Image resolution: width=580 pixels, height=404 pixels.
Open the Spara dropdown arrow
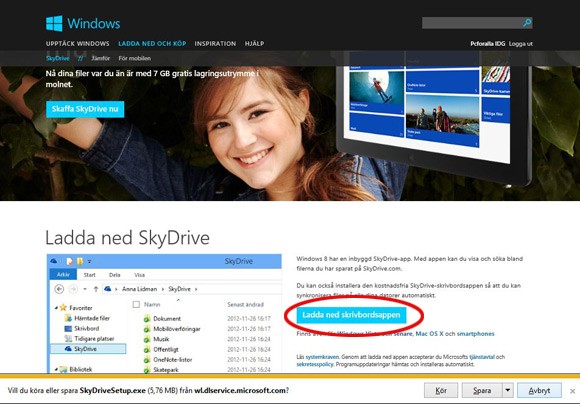point(508,391)
